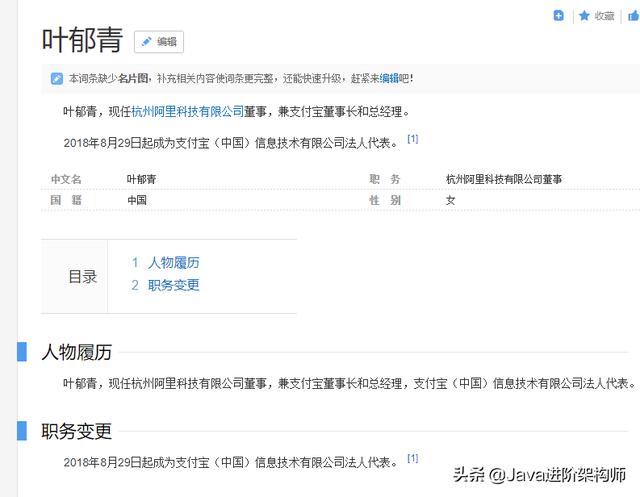Open the 编辑 link in the notice bar

click(388, 78)
